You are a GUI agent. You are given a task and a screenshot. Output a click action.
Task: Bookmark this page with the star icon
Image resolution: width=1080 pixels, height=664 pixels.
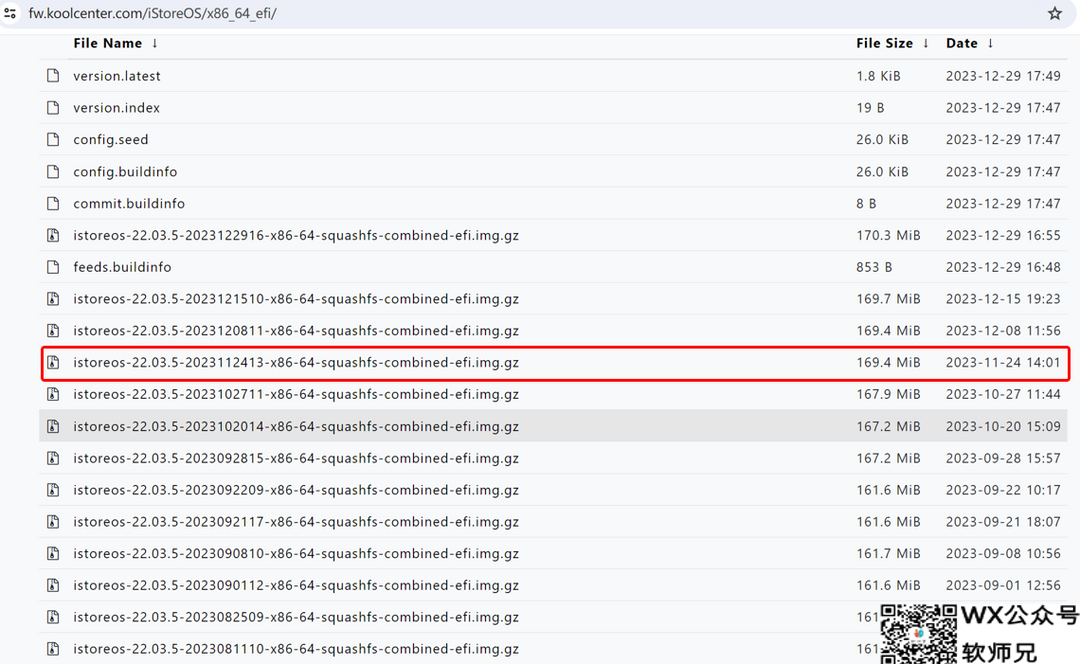tap(1054, 13)
